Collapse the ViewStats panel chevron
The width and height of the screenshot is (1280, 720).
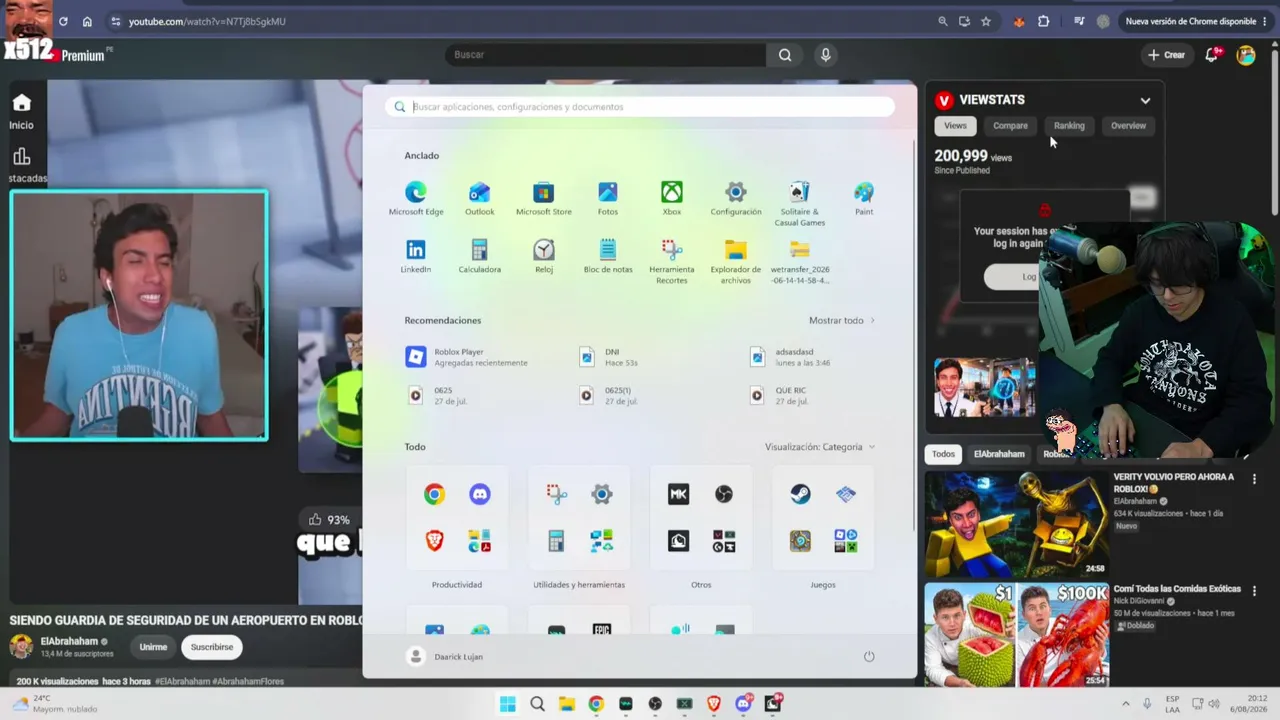(1145, 100)
